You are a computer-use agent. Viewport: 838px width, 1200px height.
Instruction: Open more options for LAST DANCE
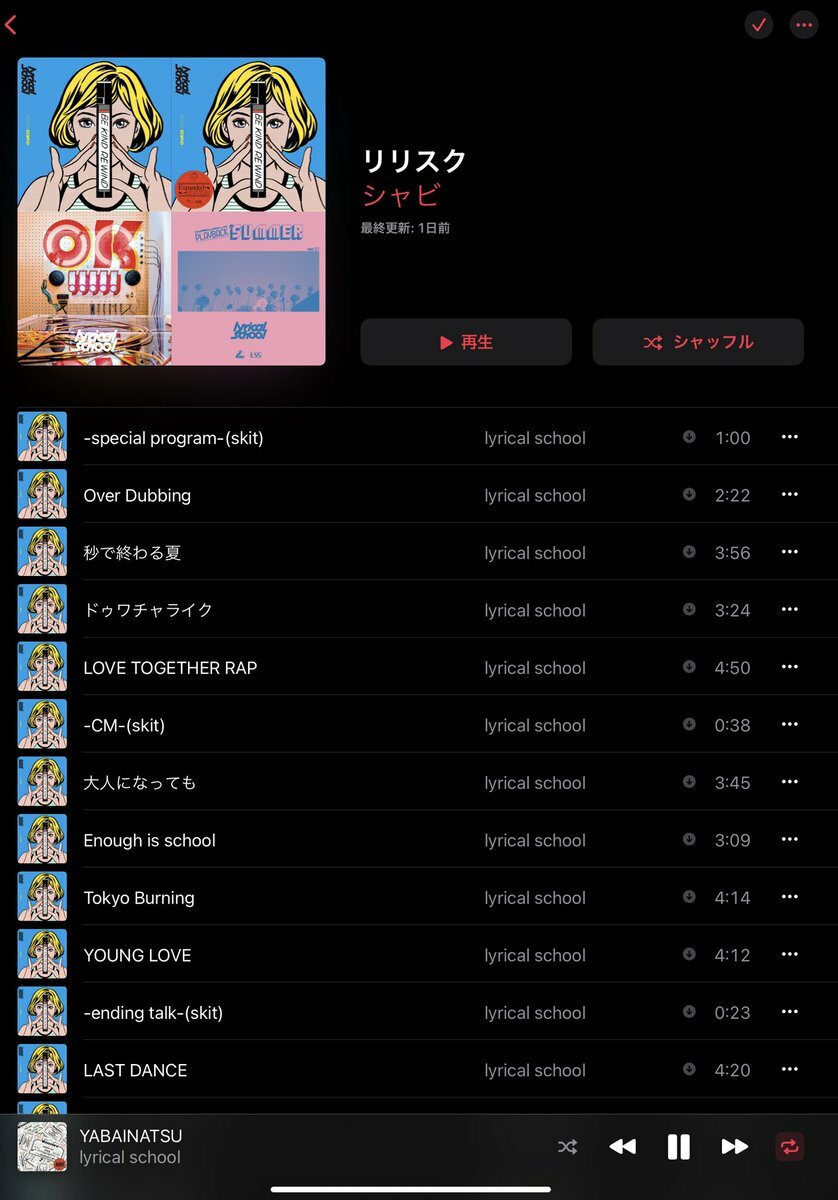[790, 1070]
